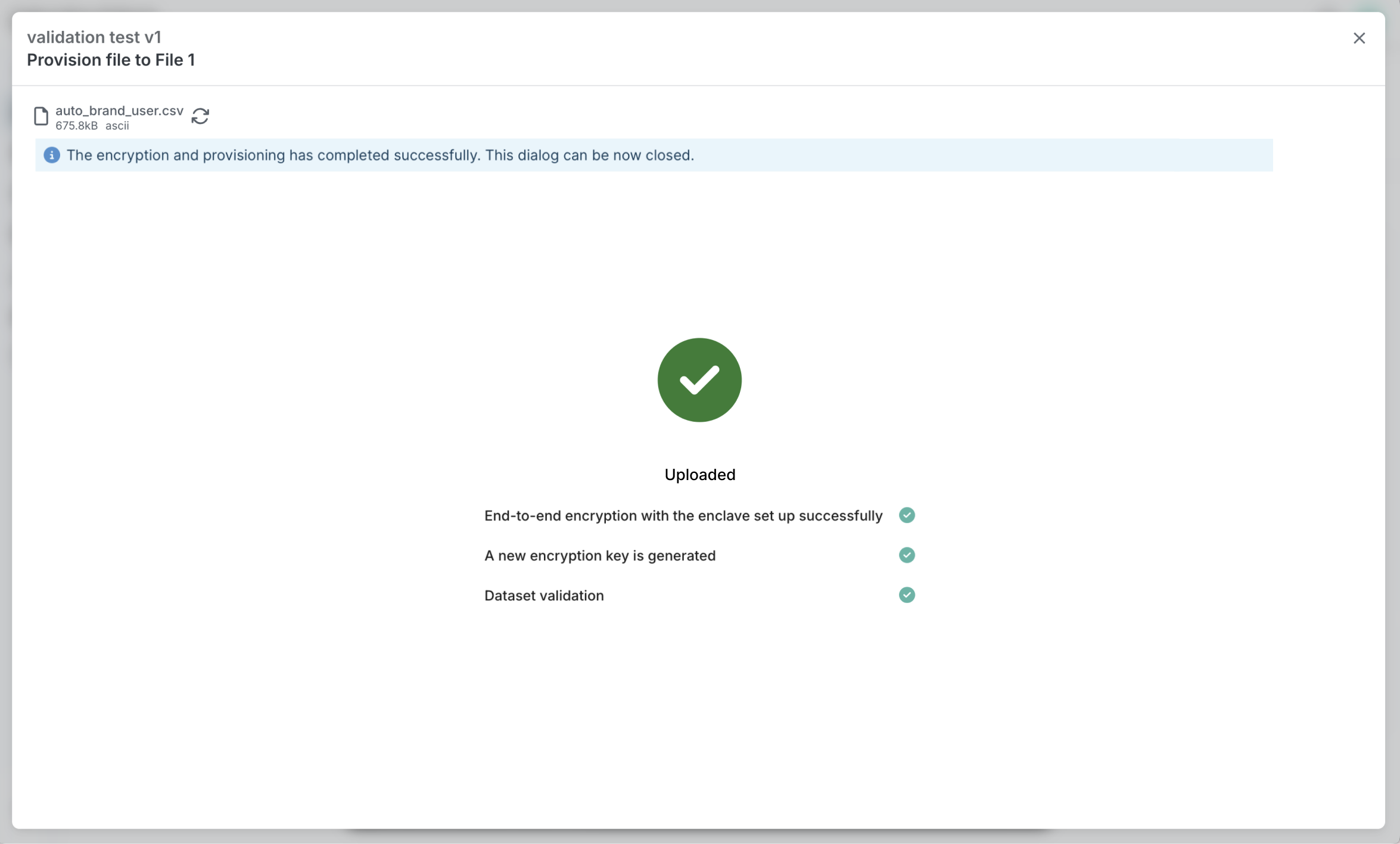This screenshot has width=1400, height=844.
Task: Click 'A new encryption key is generated' text
Action: (600, 556)
